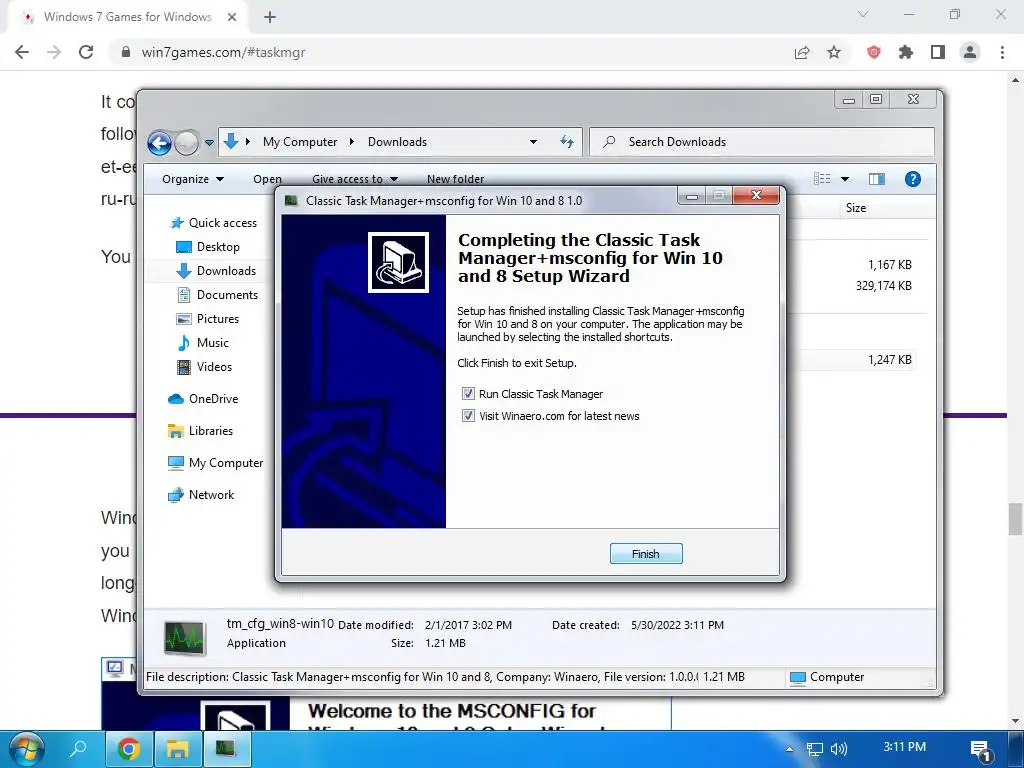The image size is (1024, 768).
Task: Bookmark this page with the star icon
Action: click(834, 52)
